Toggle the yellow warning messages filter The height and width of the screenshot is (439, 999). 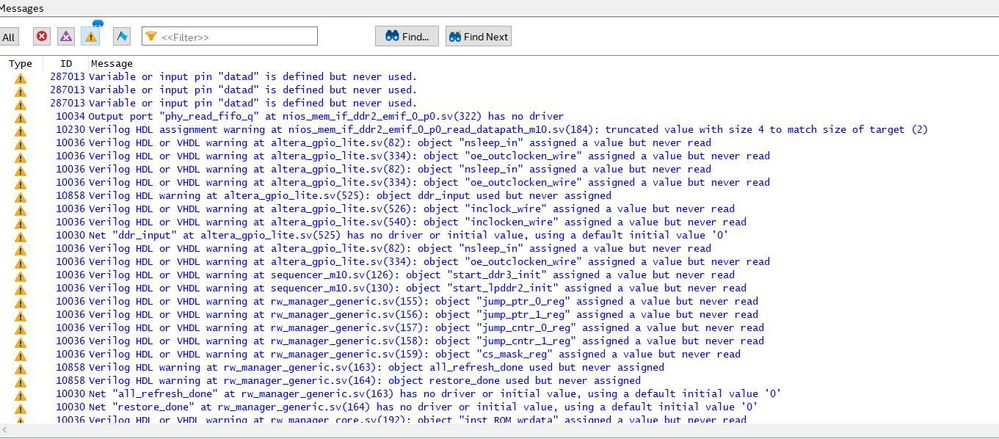tap(91, 36)
